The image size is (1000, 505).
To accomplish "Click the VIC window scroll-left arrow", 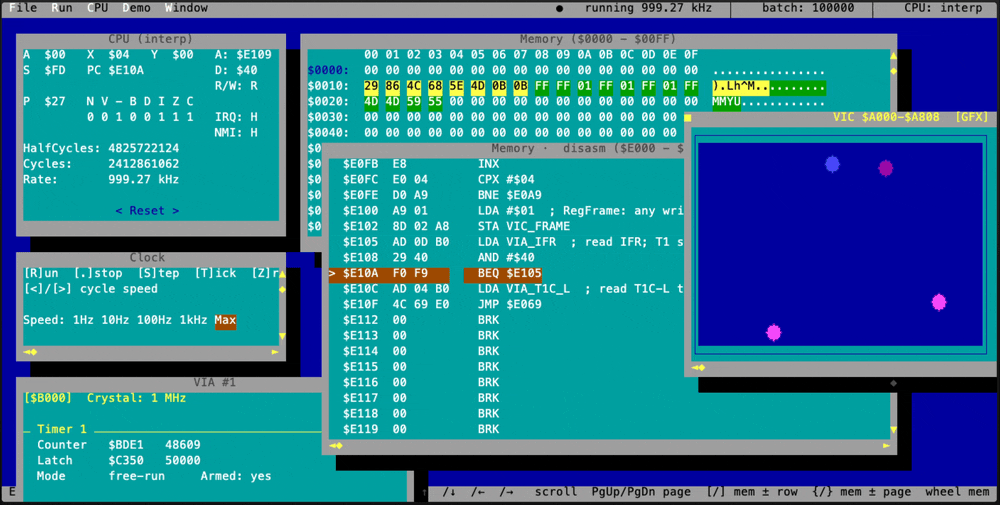I will tap(695, 367).
